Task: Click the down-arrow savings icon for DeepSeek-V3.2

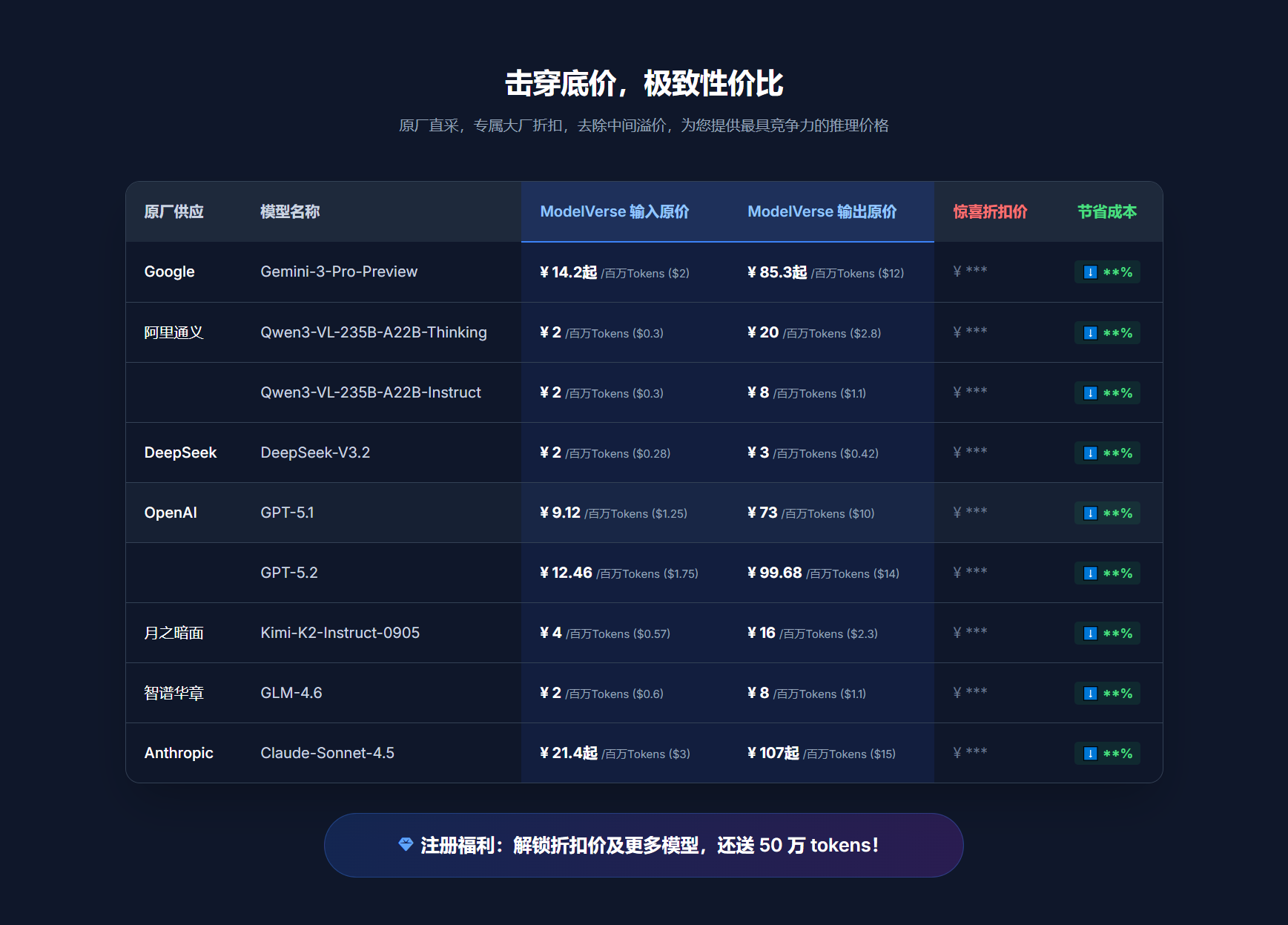Action: tap(1090, 453)
